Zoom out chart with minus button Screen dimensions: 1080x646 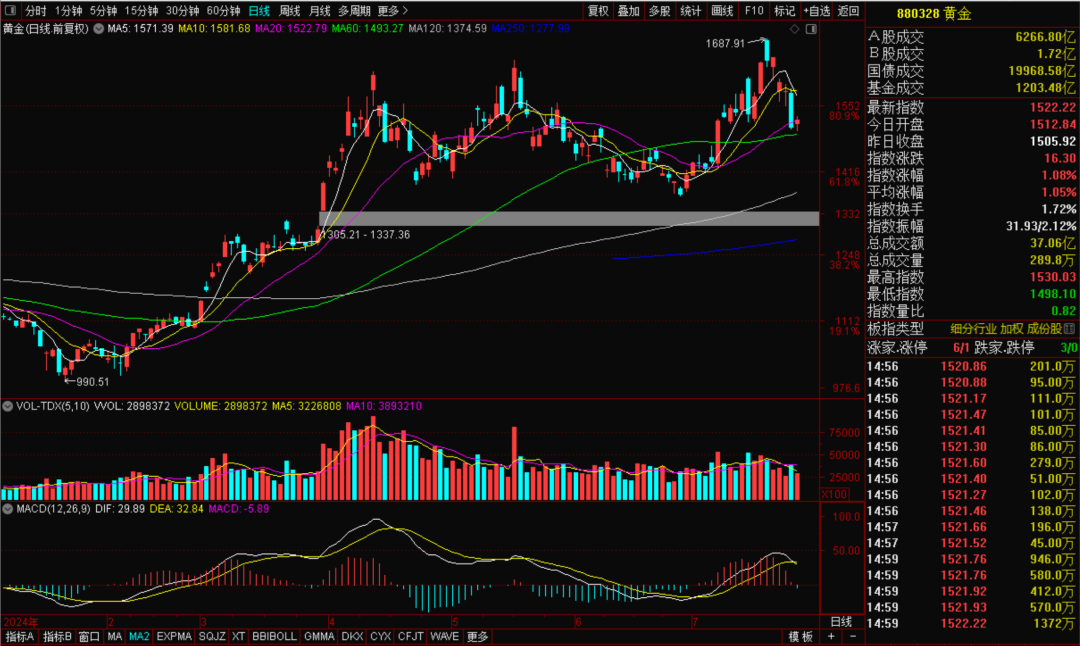coord(853,637)
